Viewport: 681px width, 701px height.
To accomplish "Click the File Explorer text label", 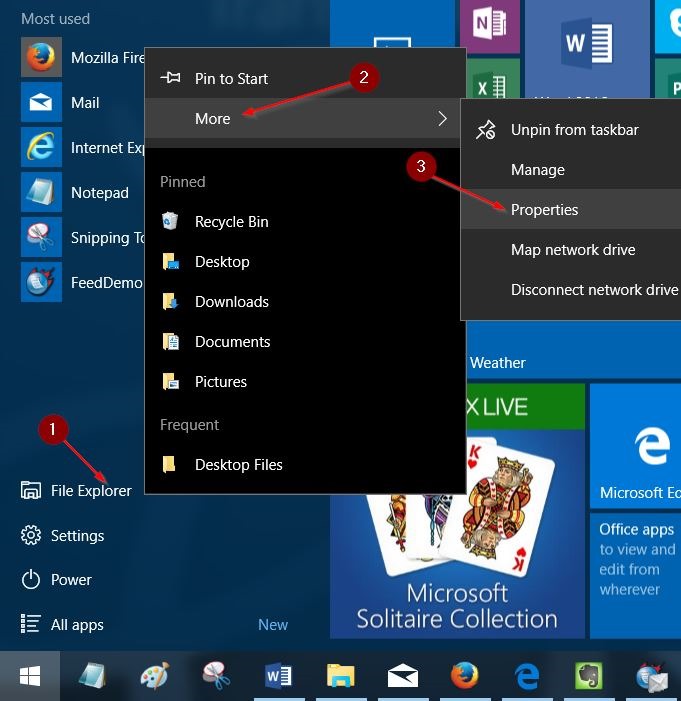I will coord(91,491).
